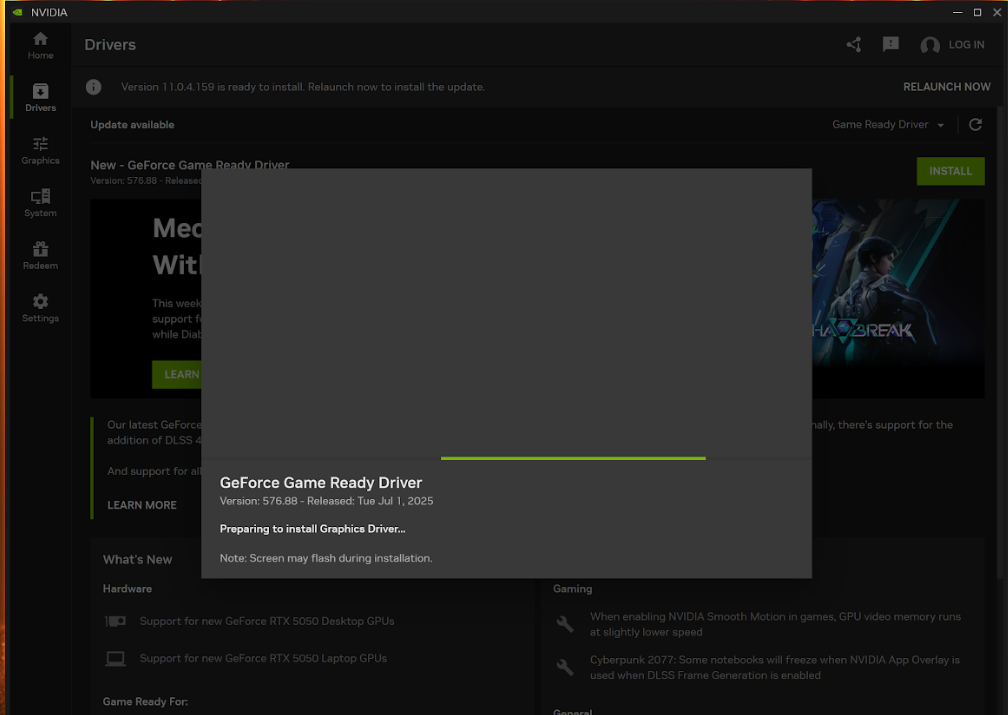Click the desktop GPU icon for RTX 5050
The image size is (1008, 715).
[115, 621]
